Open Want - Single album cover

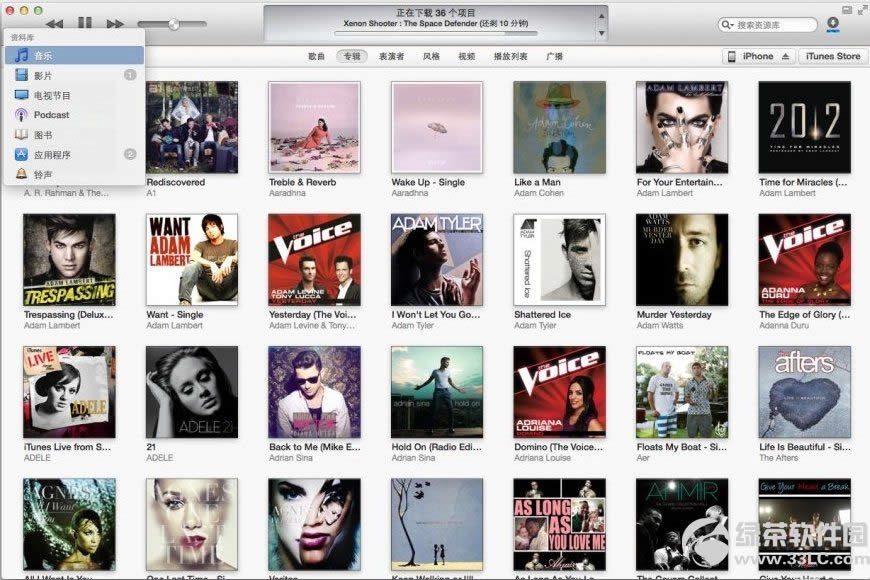point(192,260)
